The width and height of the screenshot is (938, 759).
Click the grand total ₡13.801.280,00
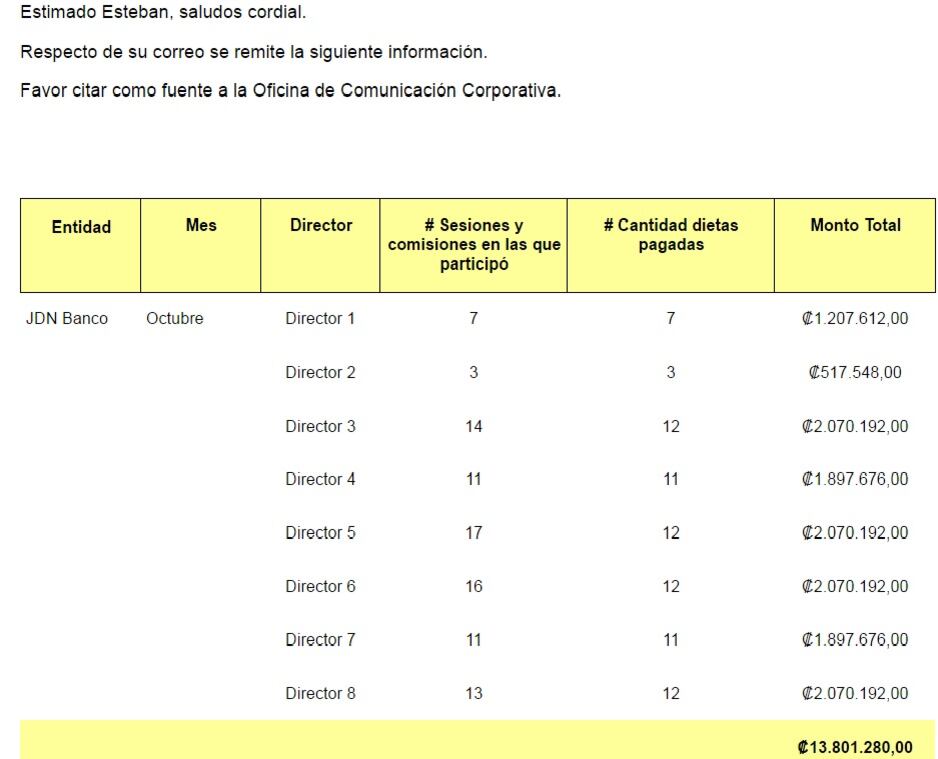click(x=855, y=746)
